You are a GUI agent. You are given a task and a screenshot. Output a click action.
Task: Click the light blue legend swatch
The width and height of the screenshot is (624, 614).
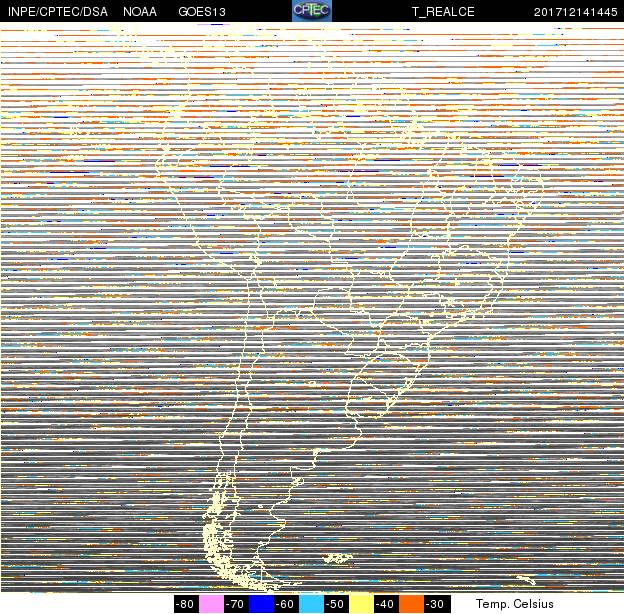[311, 604]
